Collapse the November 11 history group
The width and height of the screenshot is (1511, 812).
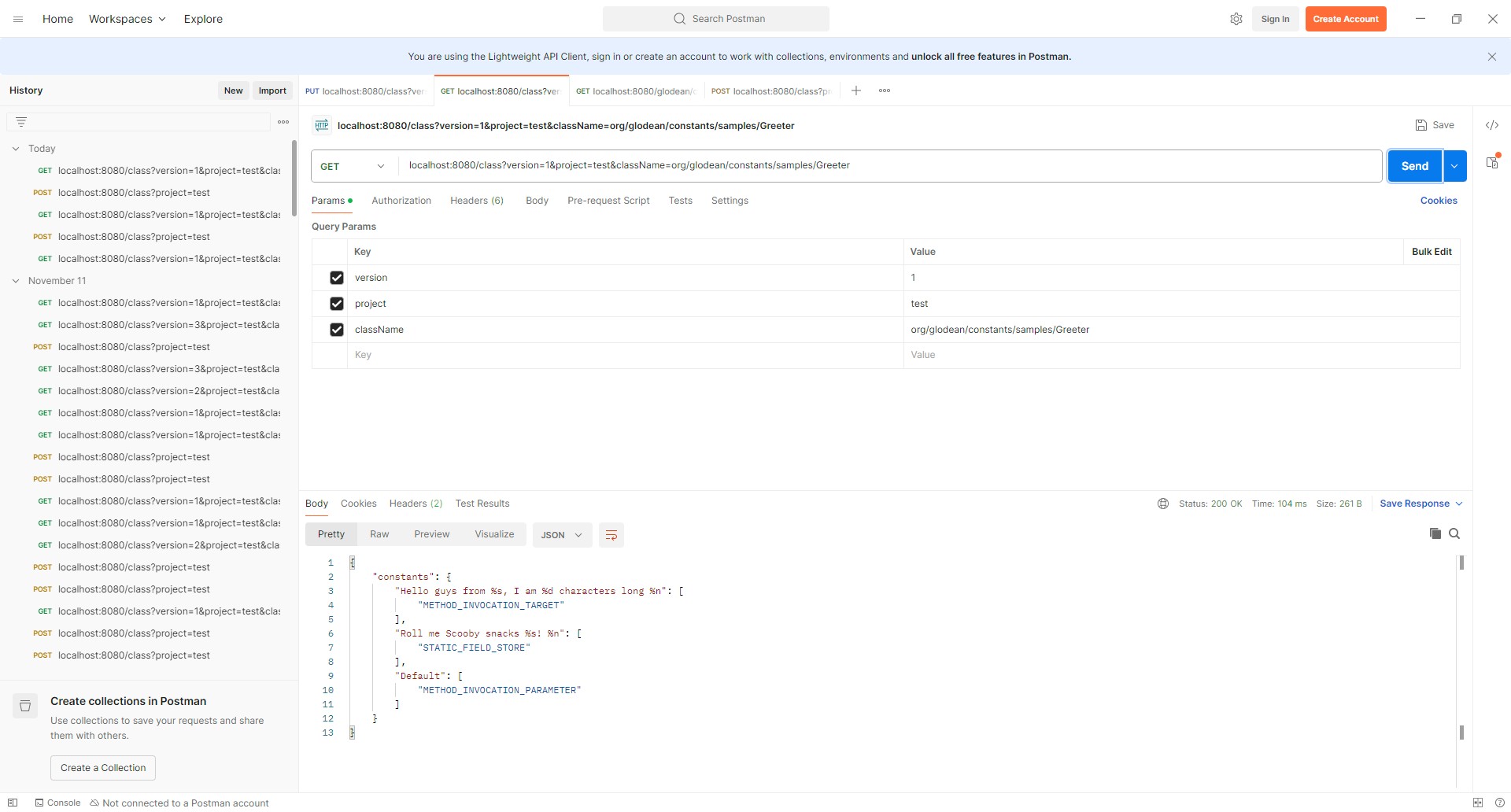pos(16,281)
